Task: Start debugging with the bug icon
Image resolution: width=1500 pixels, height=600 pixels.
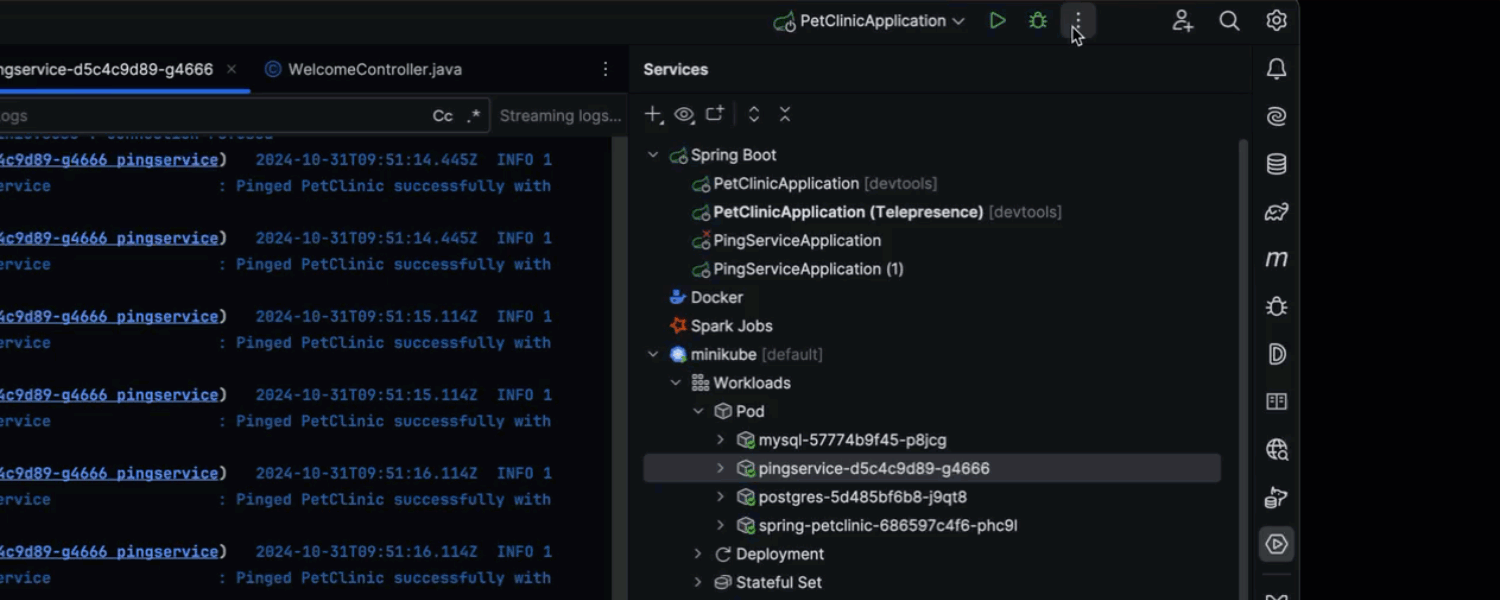Action: 1038,21
